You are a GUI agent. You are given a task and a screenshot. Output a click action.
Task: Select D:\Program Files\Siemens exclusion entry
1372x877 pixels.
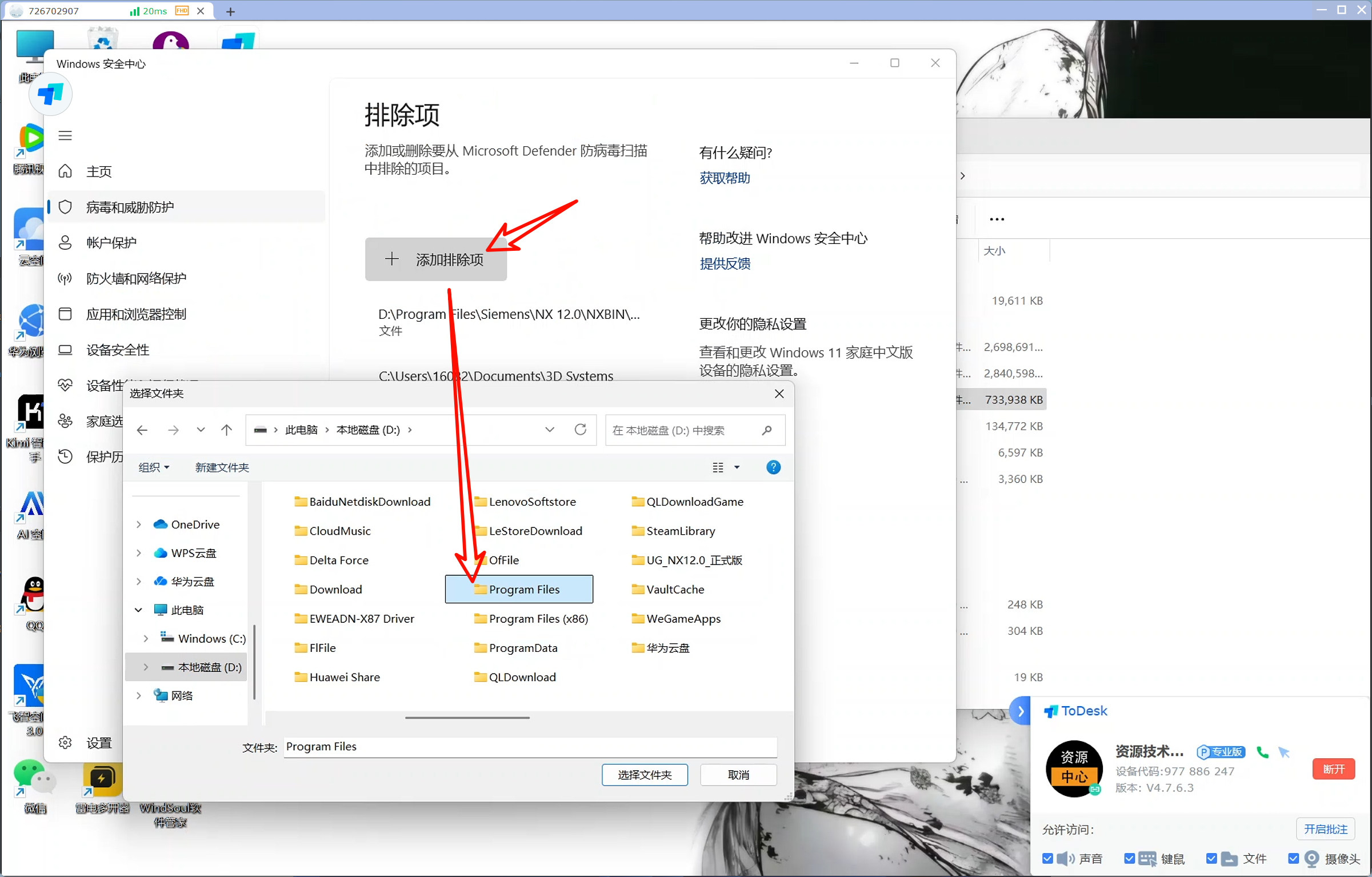509,322
